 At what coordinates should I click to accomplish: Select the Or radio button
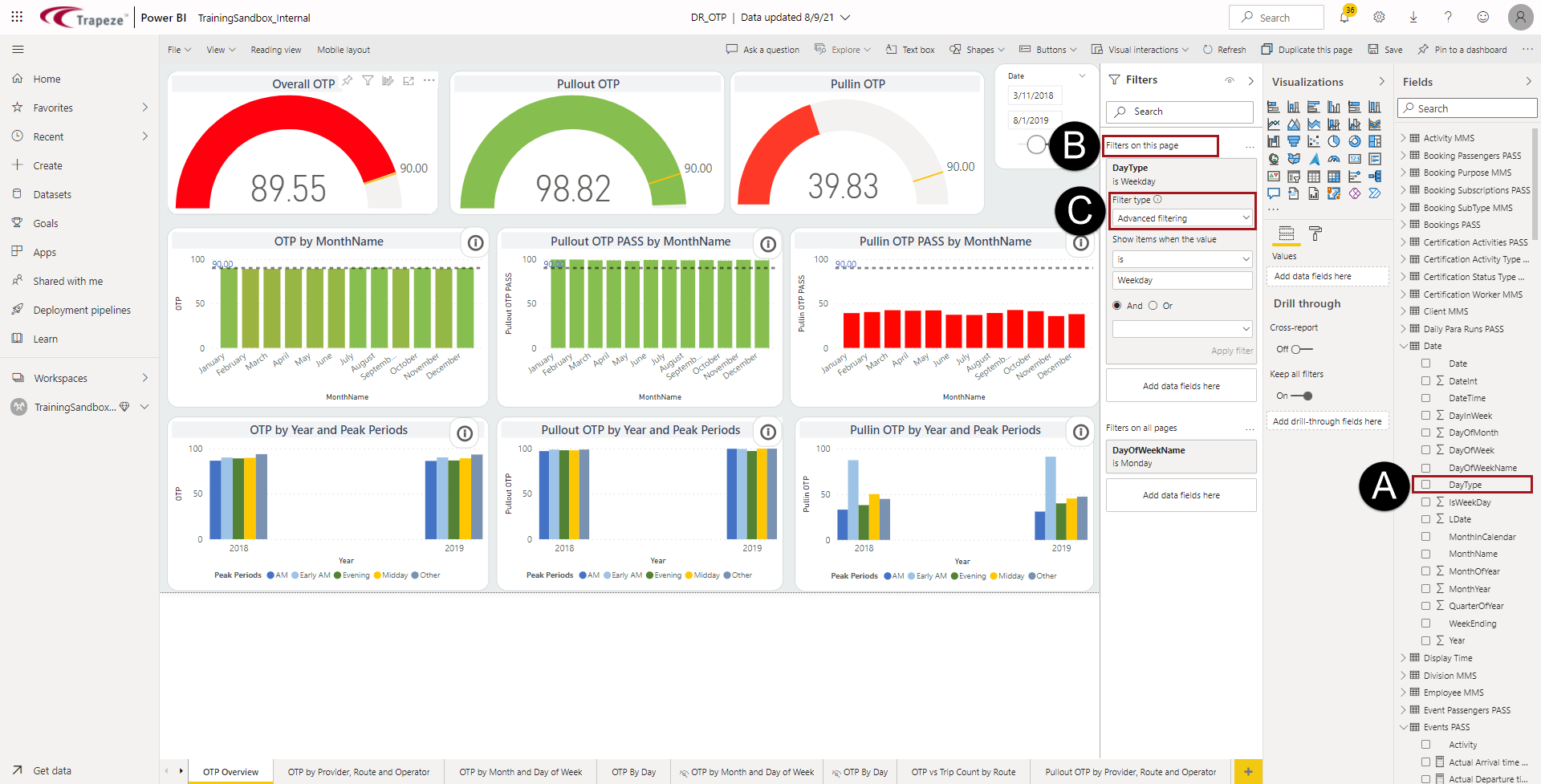pyautogui.click(x=1153, y=306)
